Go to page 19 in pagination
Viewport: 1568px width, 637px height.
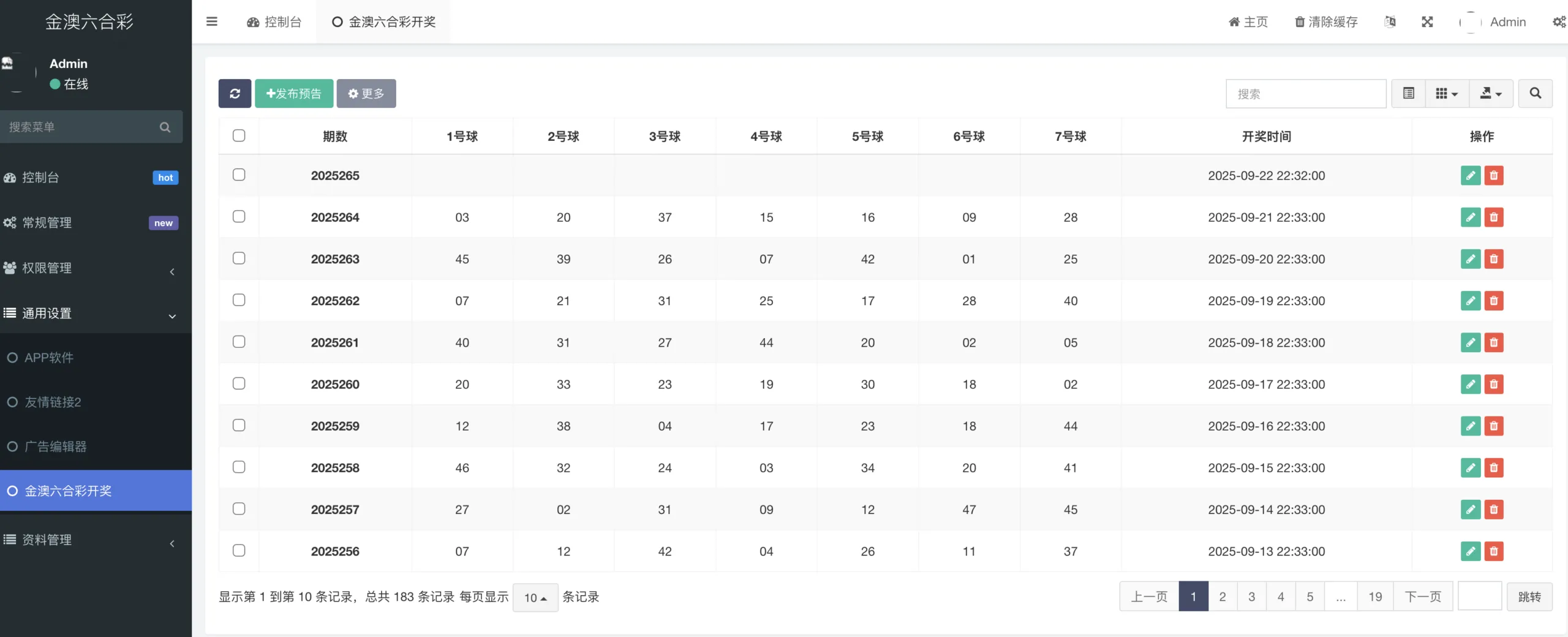click(1375, 597)
